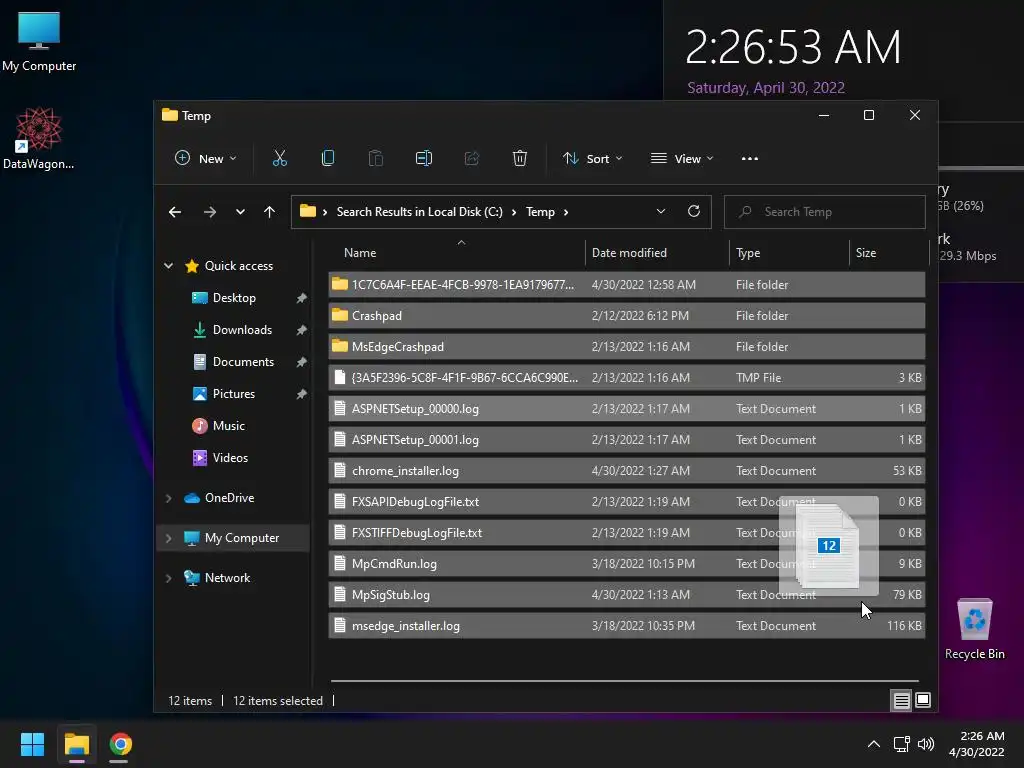Collapse the Quick access tree
The image size is (1024, 768).
[168, 266]
